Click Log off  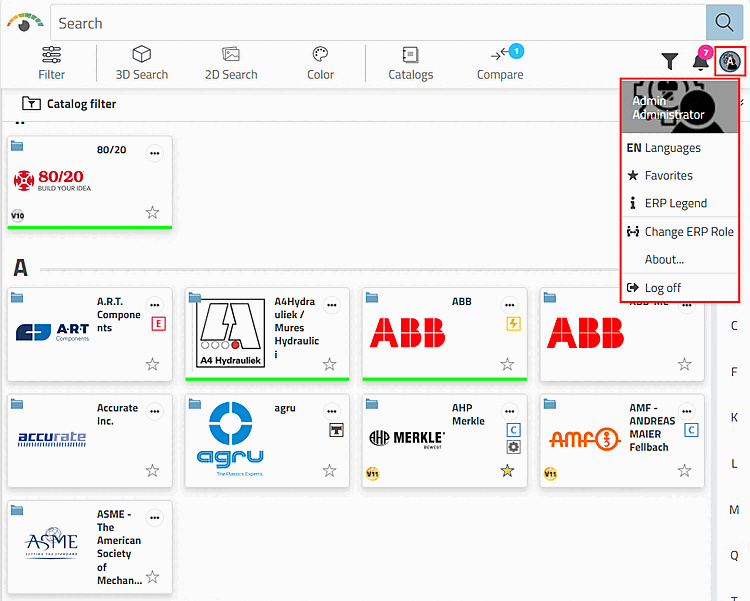point(679,288)
